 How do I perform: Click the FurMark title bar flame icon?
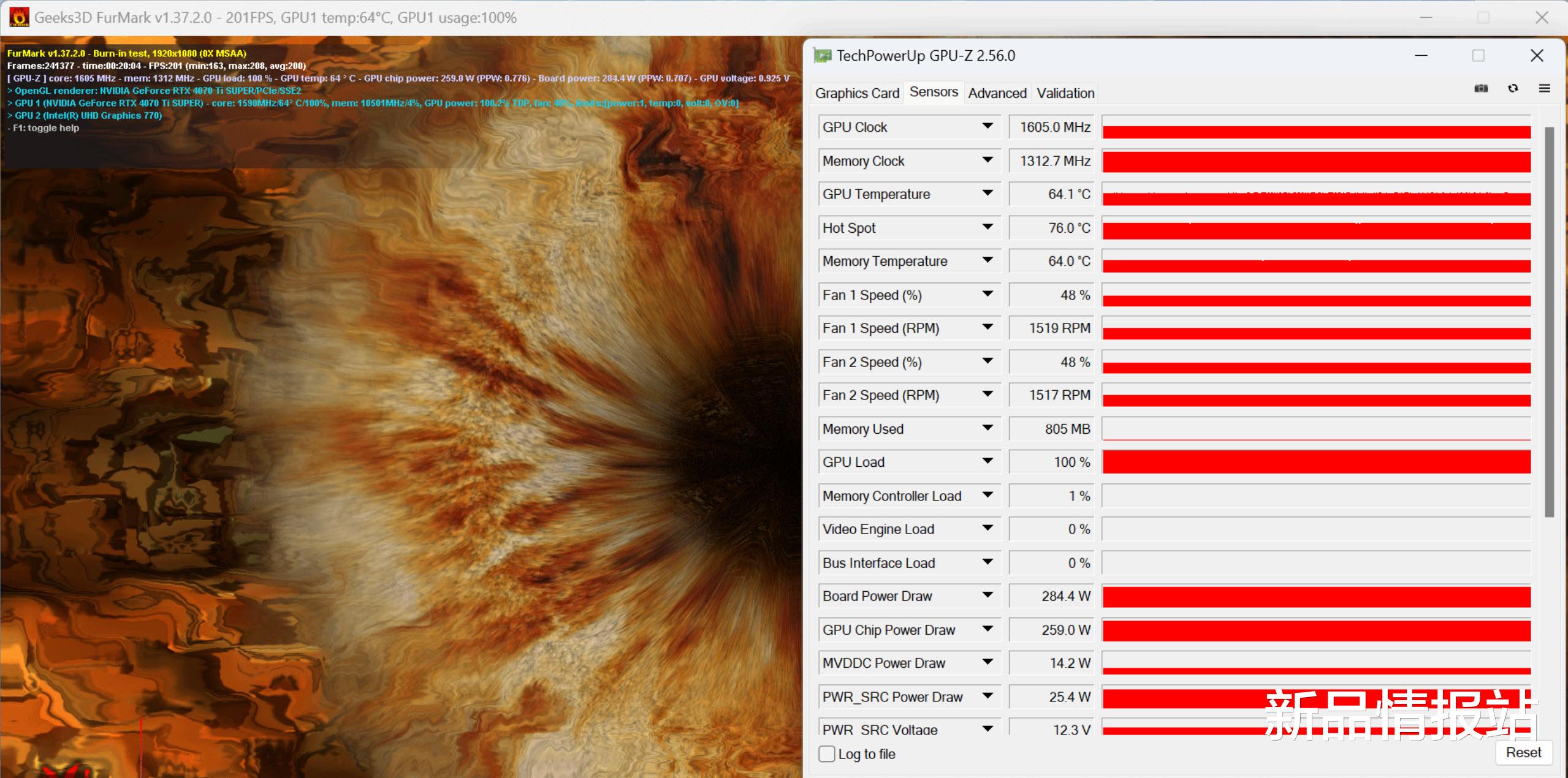19,17
